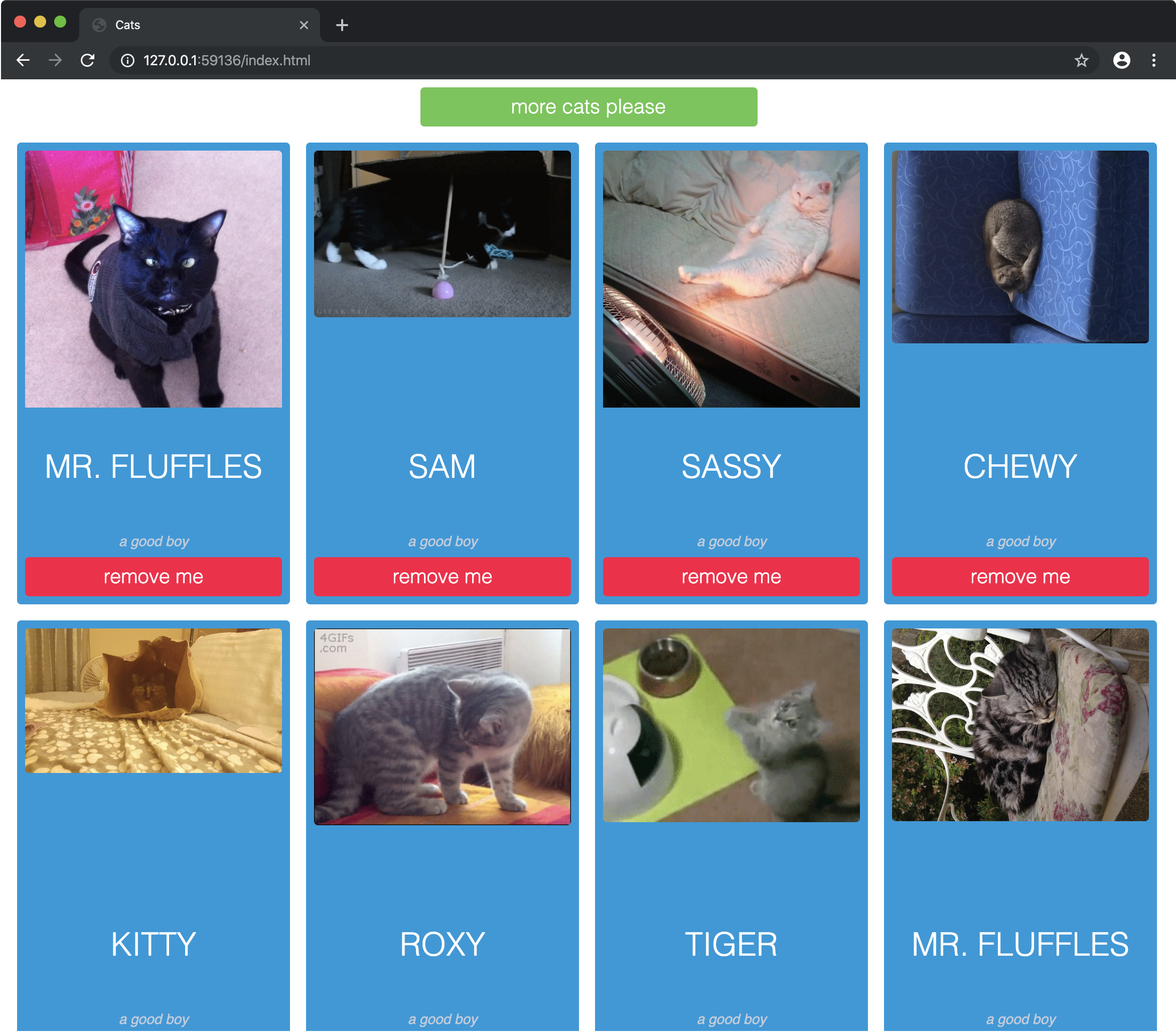Click 'remove me' under Sam

[442, 577]
